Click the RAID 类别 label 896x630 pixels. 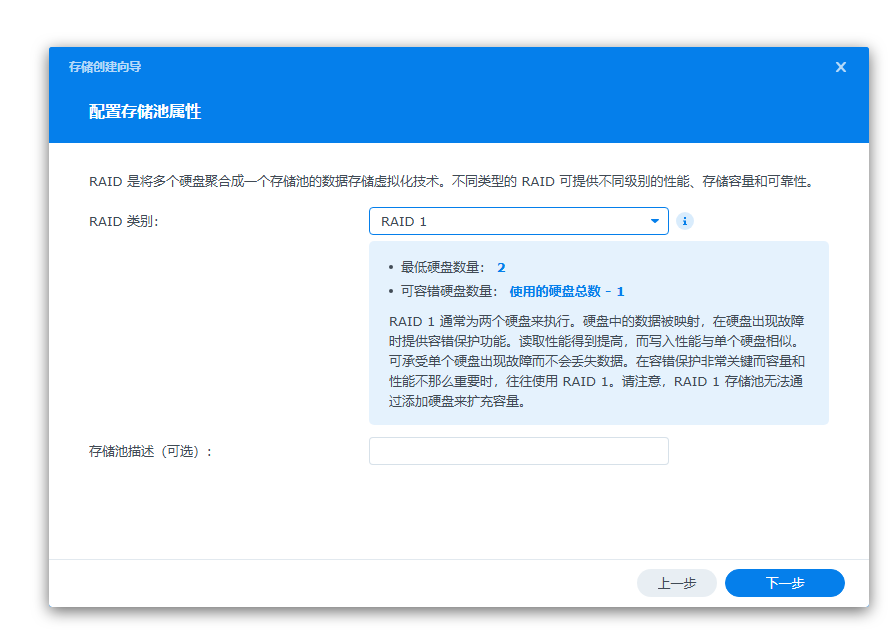point(123,221)
